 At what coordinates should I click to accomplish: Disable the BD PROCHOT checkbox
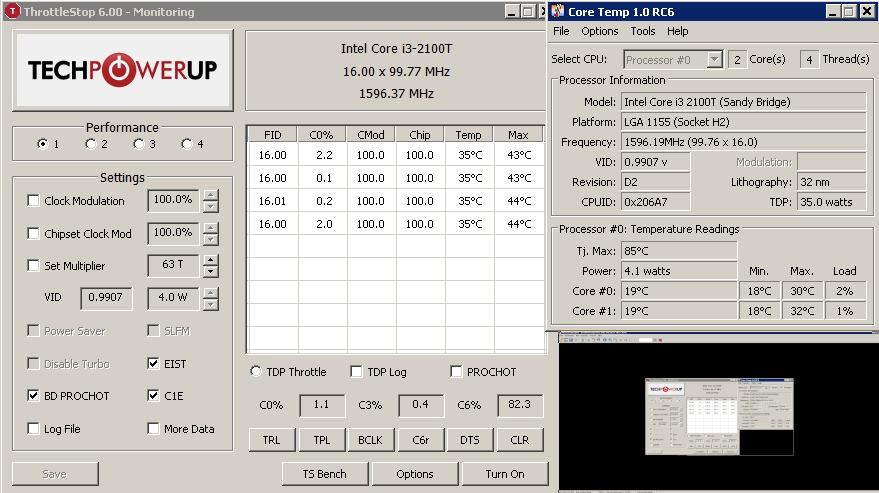33,395
